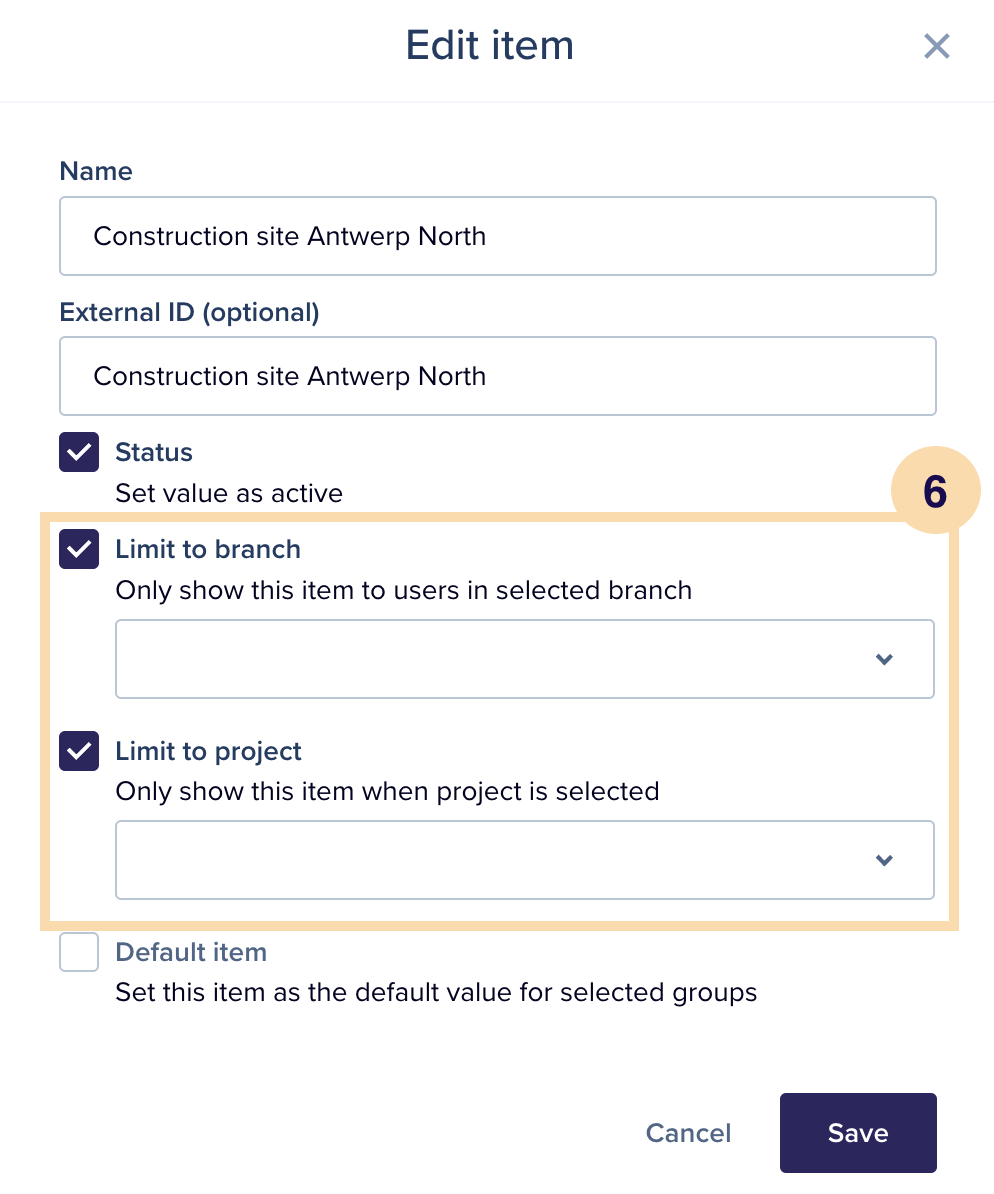Click the Edit item dialog title
The height and width of the screenshot is (1194, 994).
point(490,45)
